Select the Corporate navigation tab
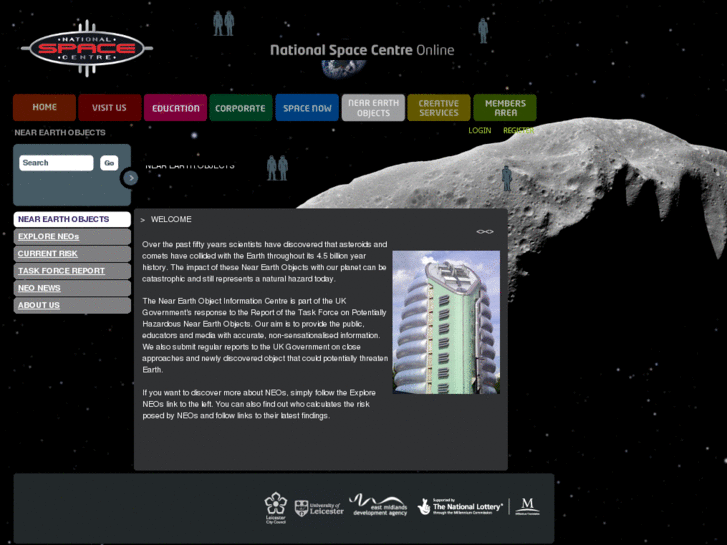Screen dimensions: 727x545 point(241,107)
